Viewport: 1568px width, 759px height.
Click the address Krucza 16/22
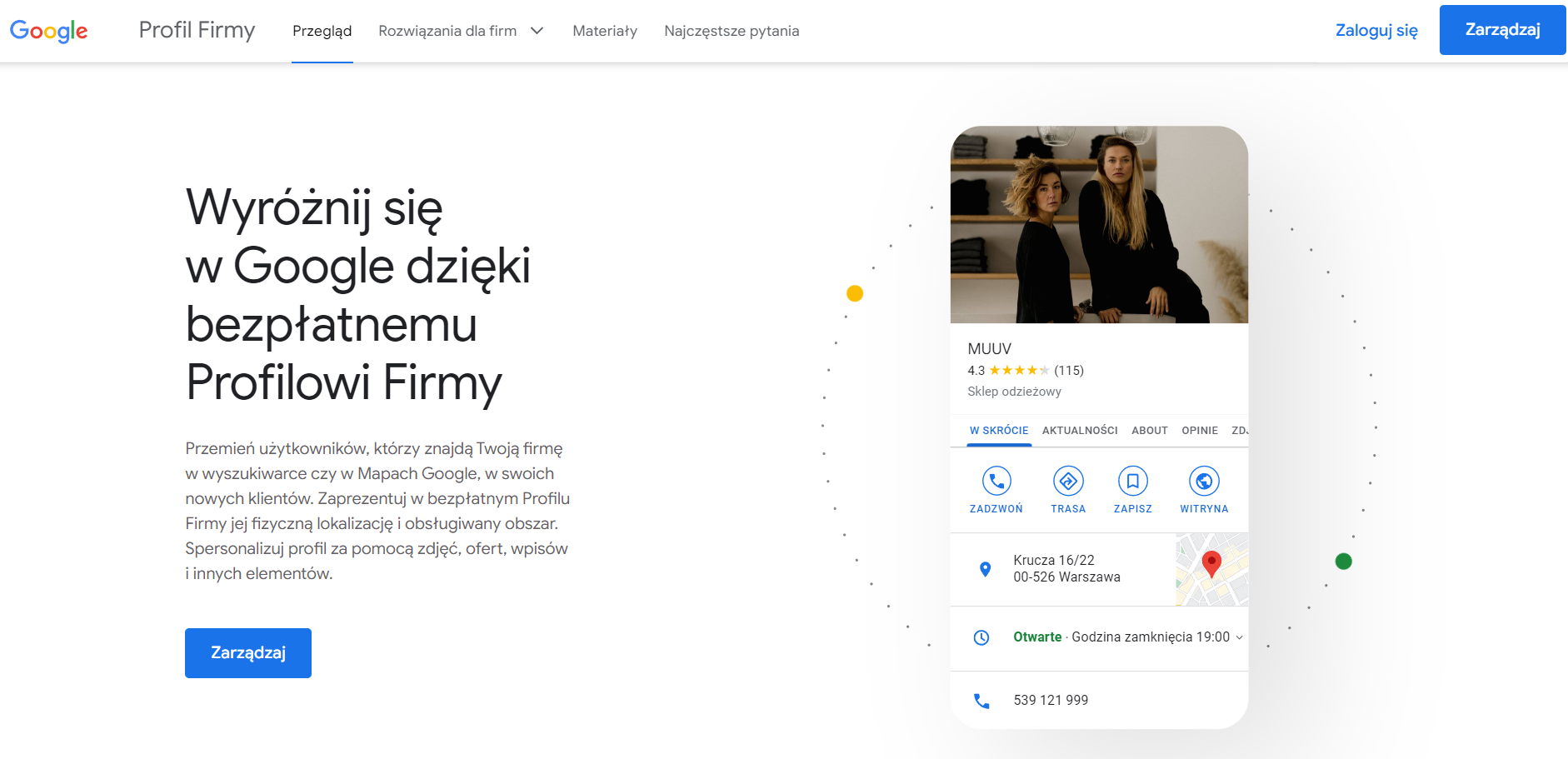(x=1054, y=561)
